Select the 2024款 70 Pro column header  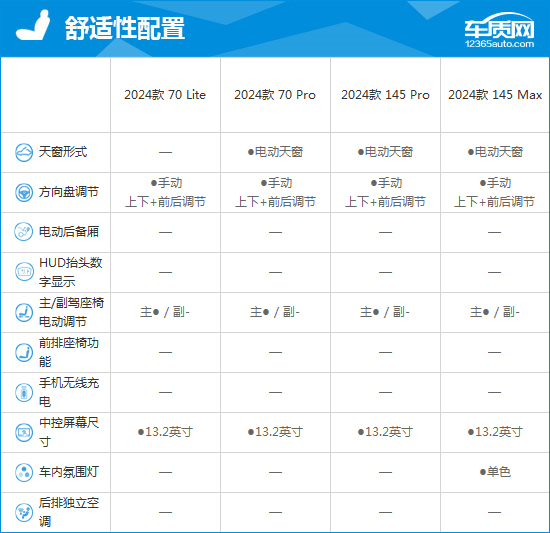275,95
